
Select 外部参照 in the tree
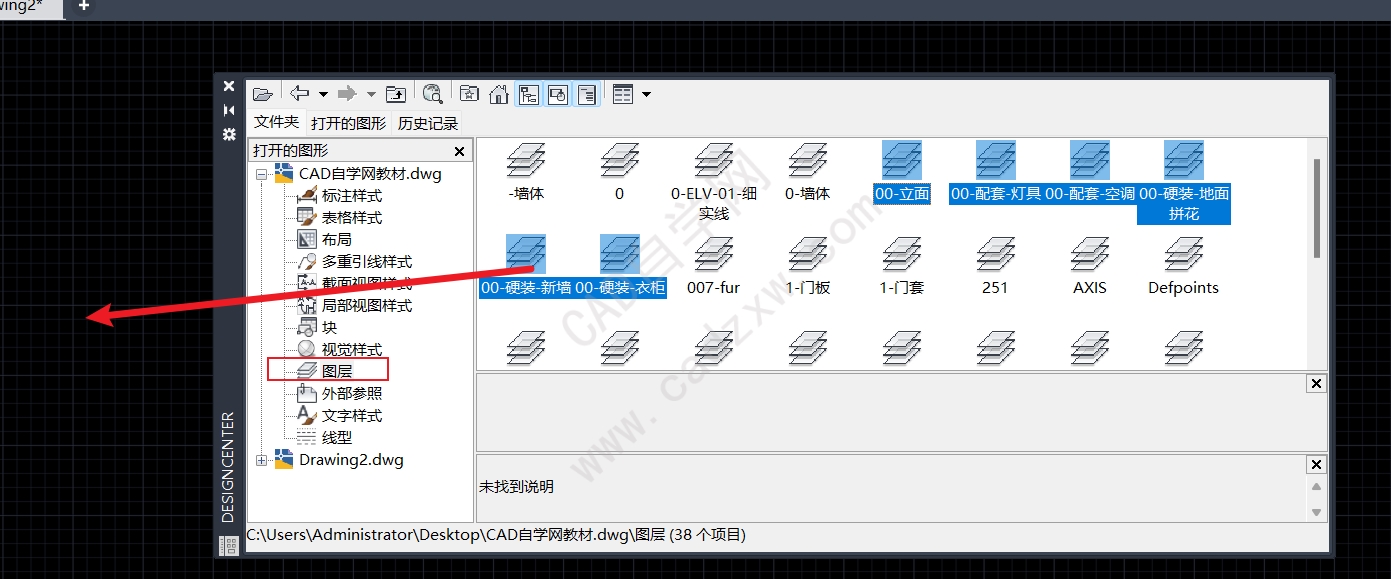[x=352, y=393]
